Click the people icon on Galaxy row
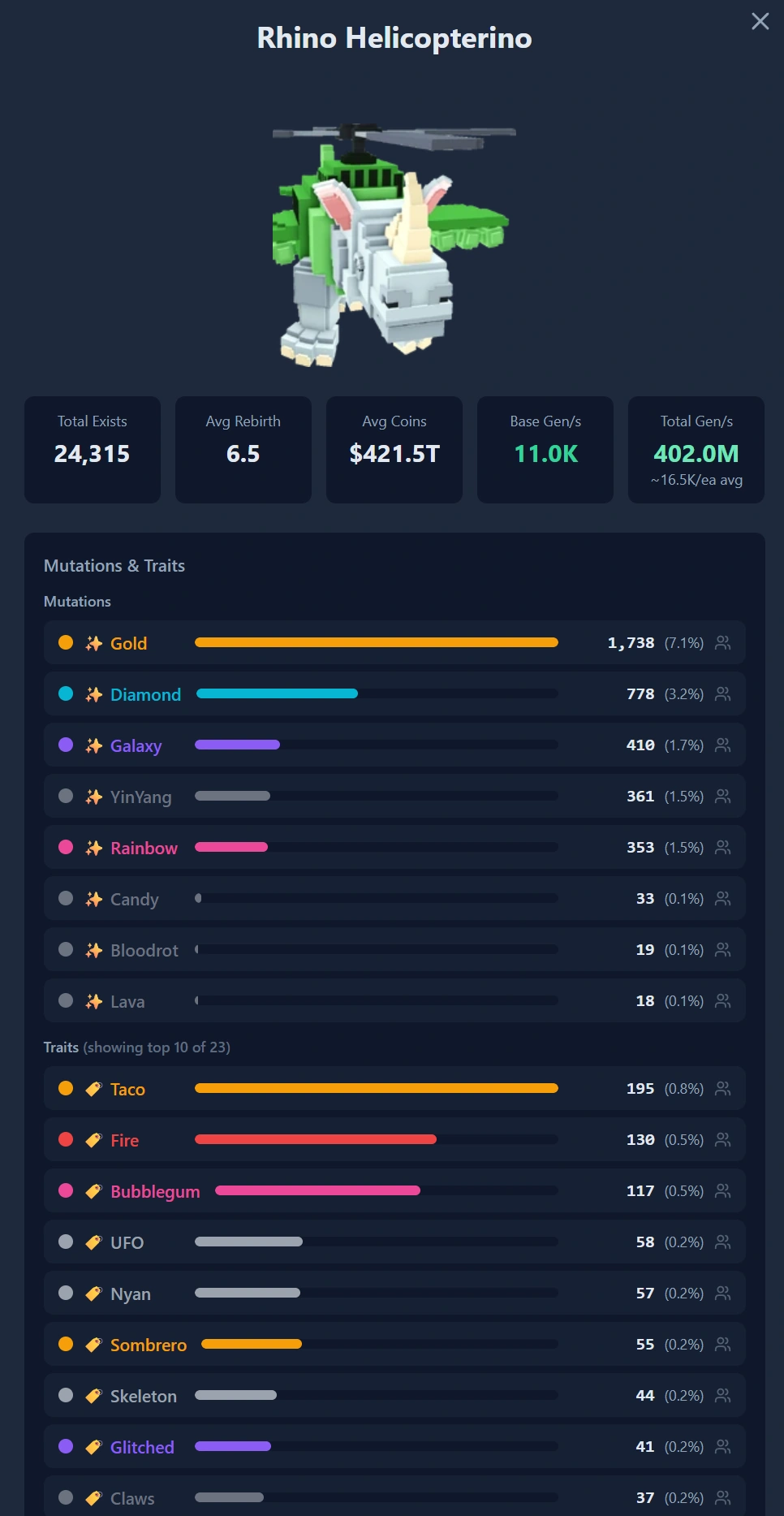 click(x=722, y=745)
